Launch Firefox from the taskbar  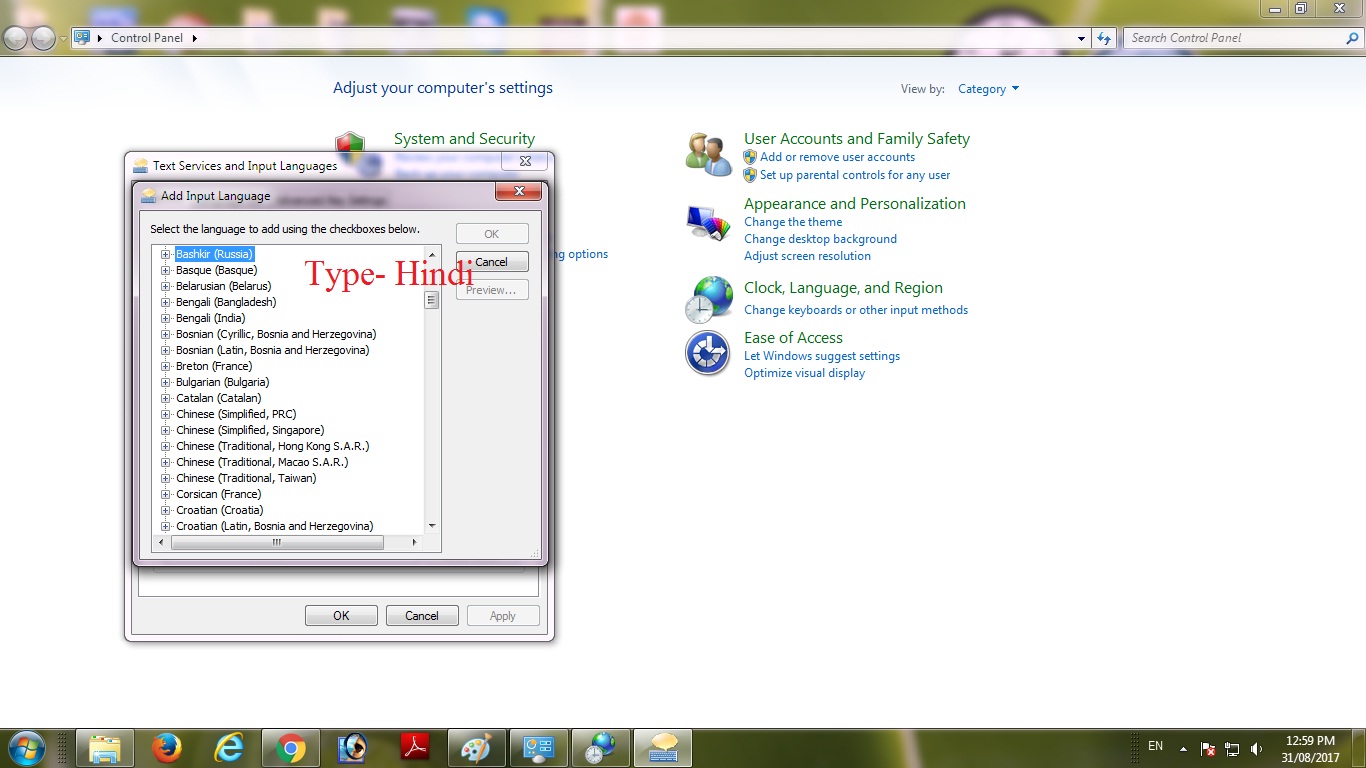[166, 747]
